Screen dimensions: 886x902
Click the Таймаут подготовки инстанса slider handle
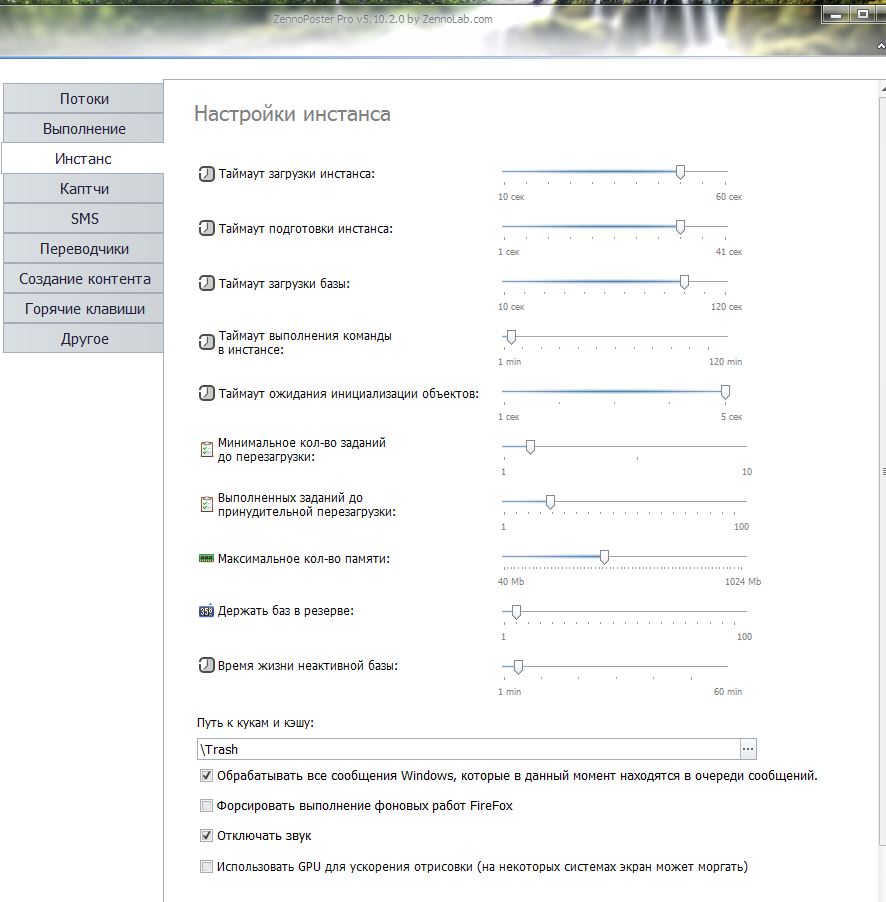coord(680,227)
